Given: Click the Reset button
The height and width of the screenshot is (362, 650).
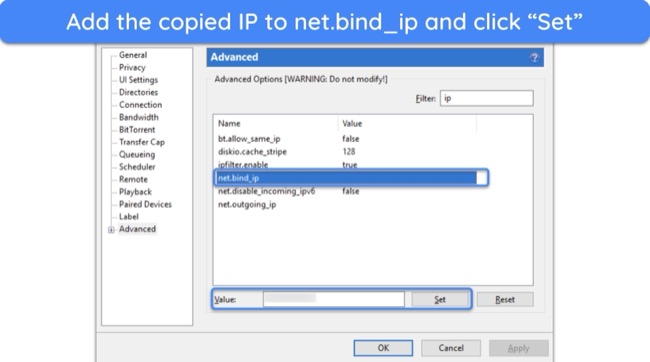Looking at the screenshot, I should (505, 299).
